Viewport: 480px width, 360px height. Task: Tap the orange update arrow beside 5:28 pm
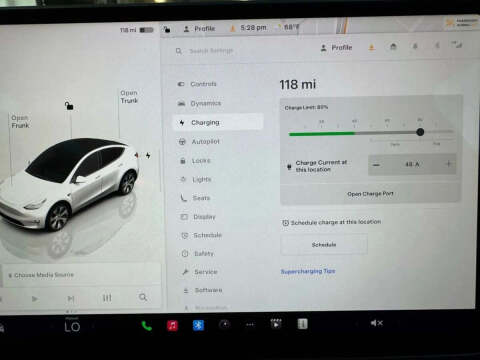click(233, 28)
